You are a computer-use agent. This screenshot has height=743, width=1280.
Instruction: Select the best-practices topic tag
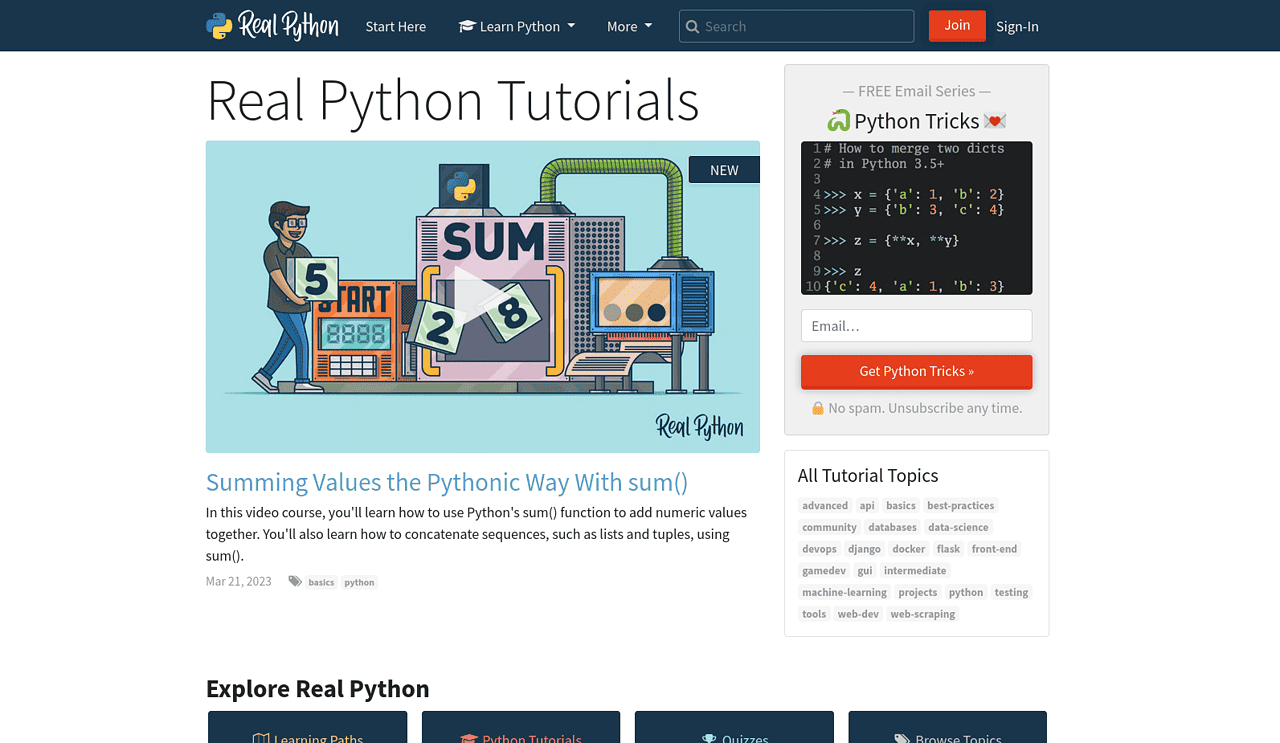tap(960, 506)
